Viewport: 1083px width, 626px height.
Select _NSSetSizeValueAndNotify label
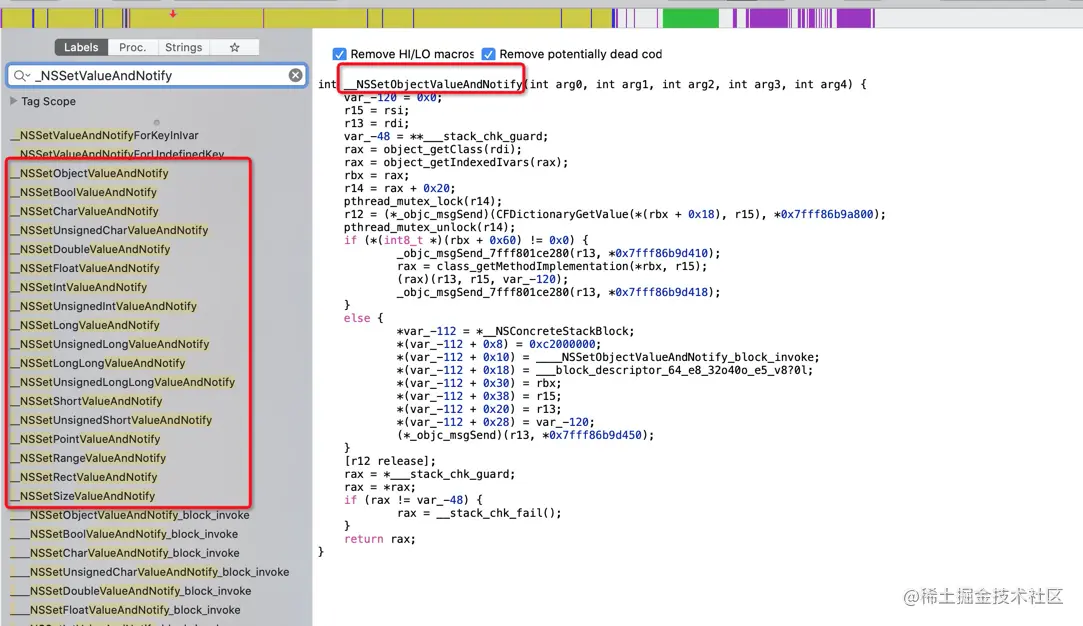[83, 496]
